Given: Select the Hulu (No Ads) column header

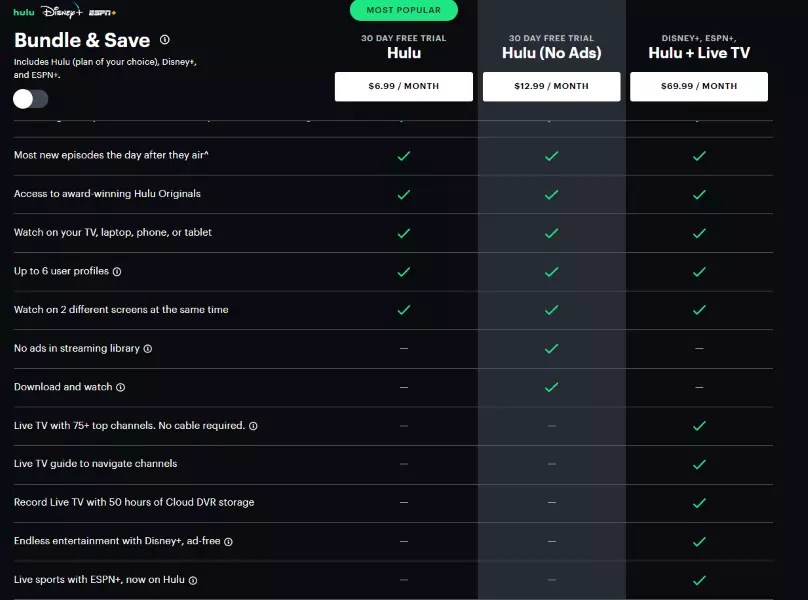Looking at the screenshot, I should tap(551, 53).
